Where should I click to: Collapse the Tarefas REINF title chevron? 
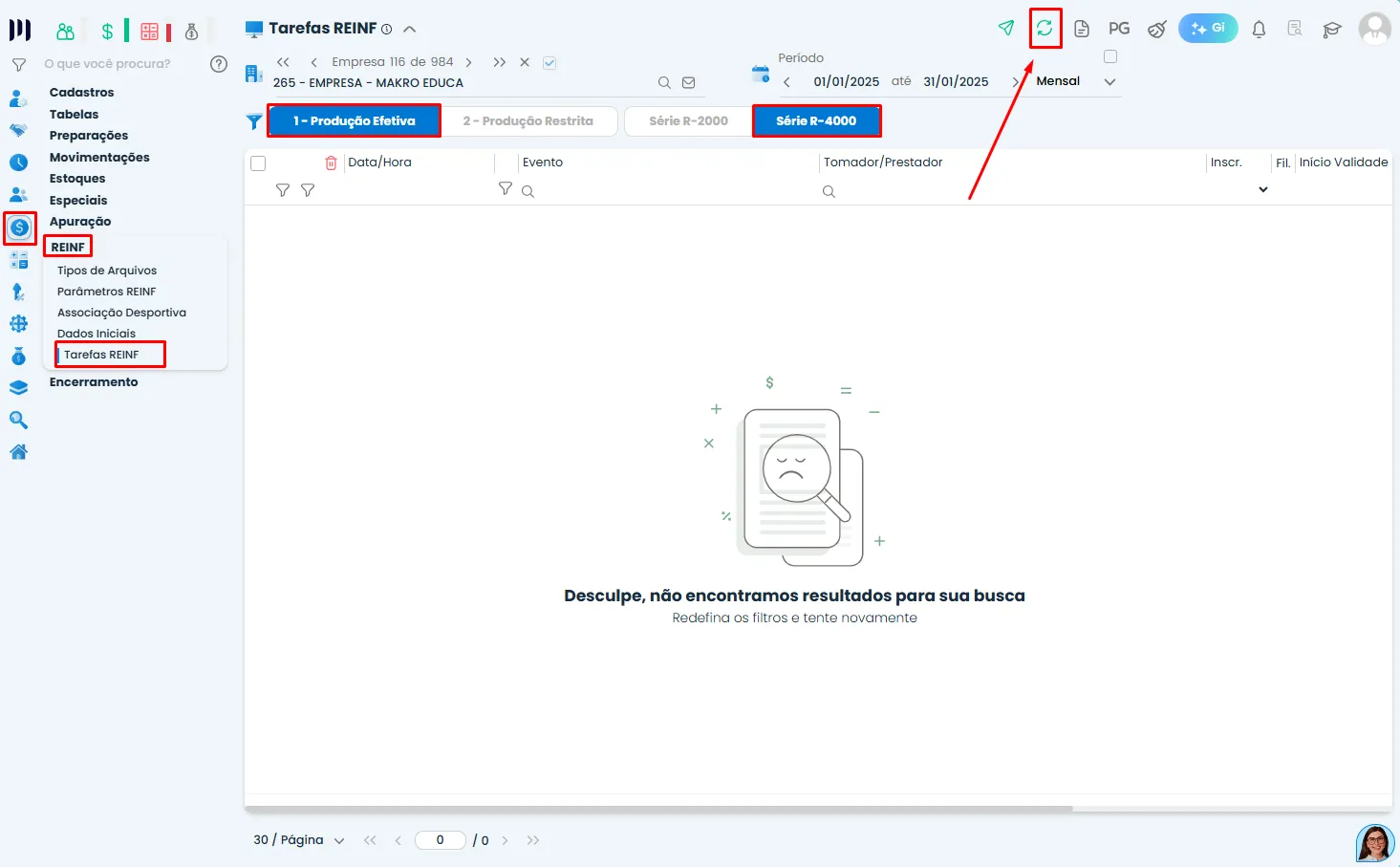pyautogui.click(x=410, y=30)
